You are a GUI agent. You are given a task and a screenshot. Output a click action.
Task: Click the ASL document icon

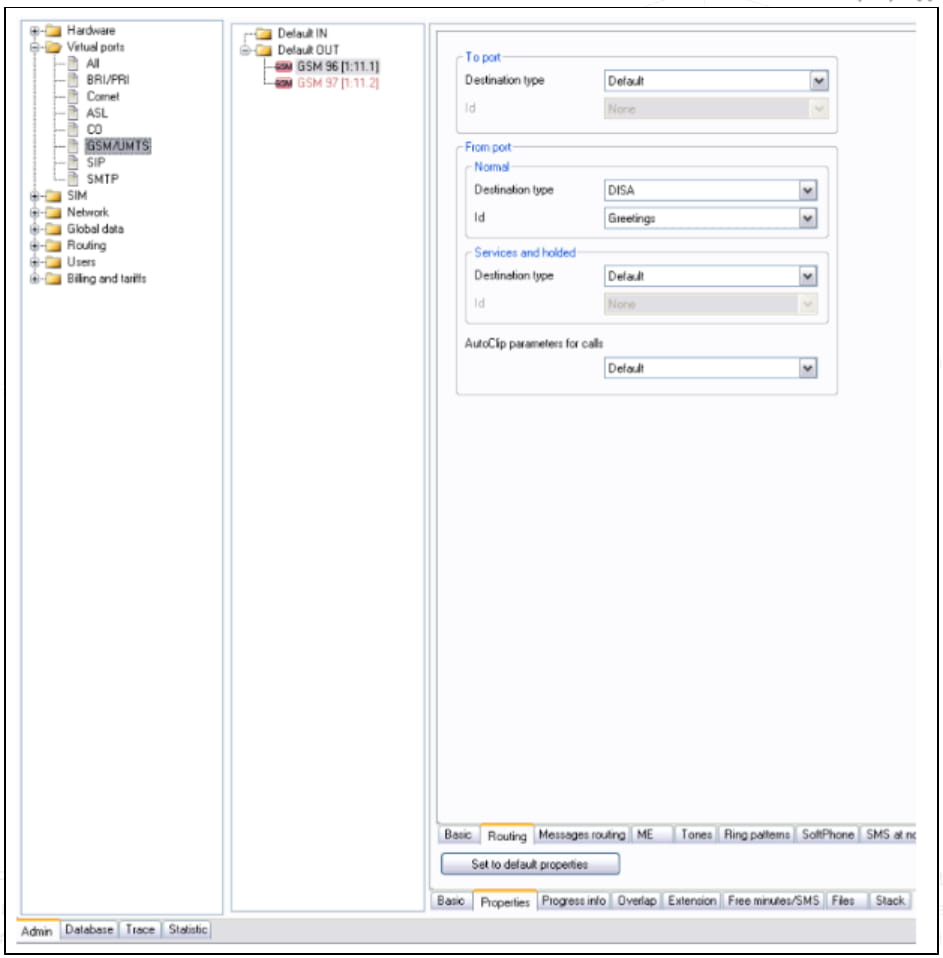[x=73, y=113]
